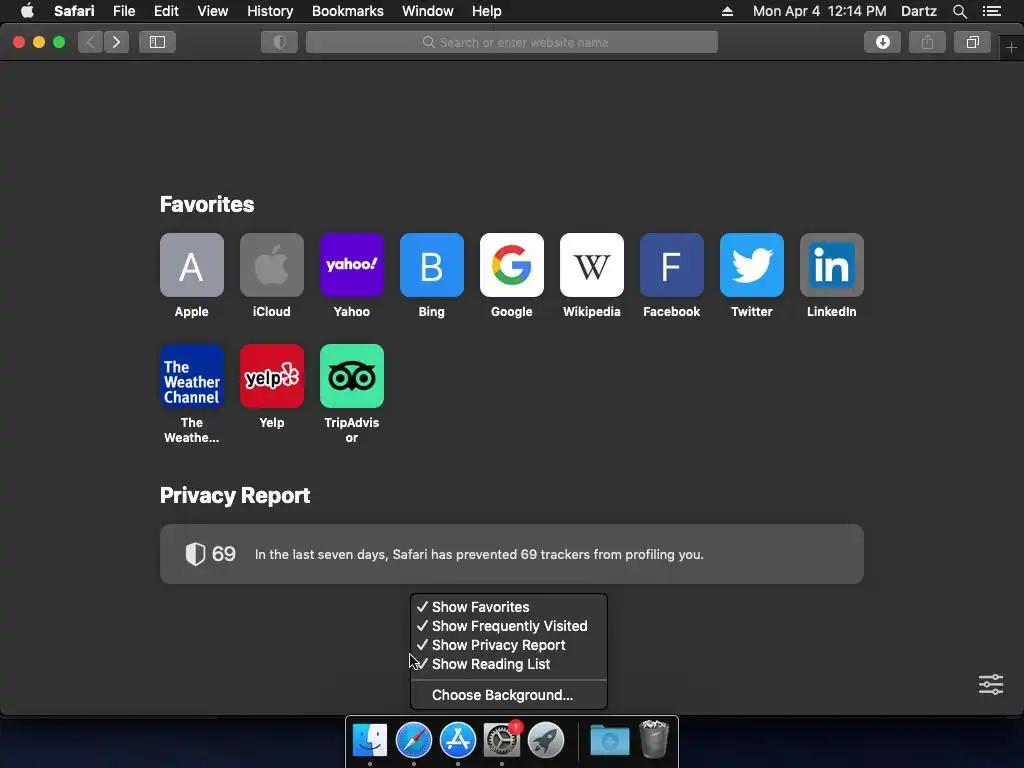Open Finder from the Dock
Image resolution: width=1024 pixels, height=768 pixels.
pyautogui.click(x=370, y=740)
